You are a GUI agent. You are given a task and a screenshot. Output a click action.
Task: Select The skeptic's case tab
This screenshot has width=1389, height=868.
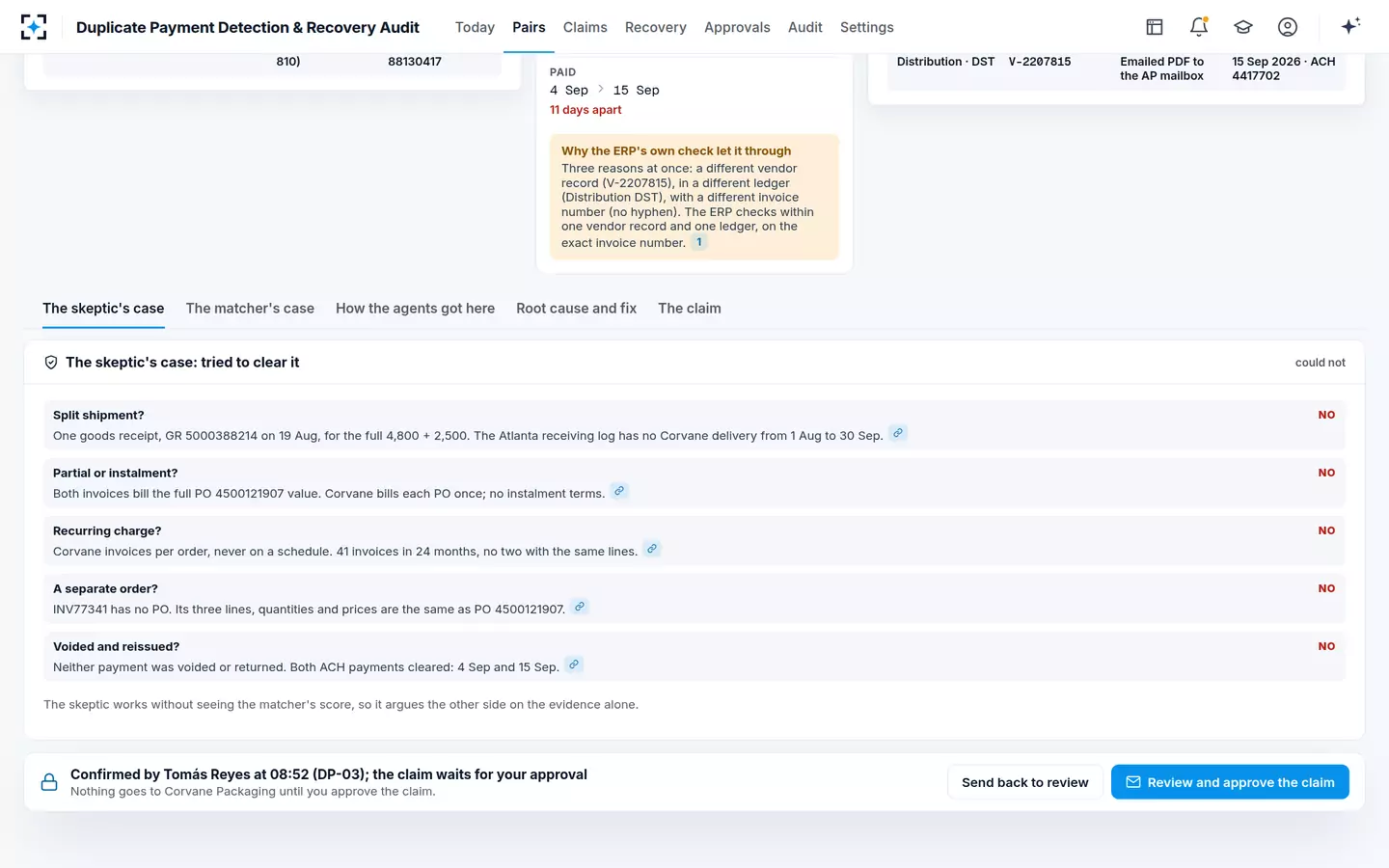tap(103, 309)
